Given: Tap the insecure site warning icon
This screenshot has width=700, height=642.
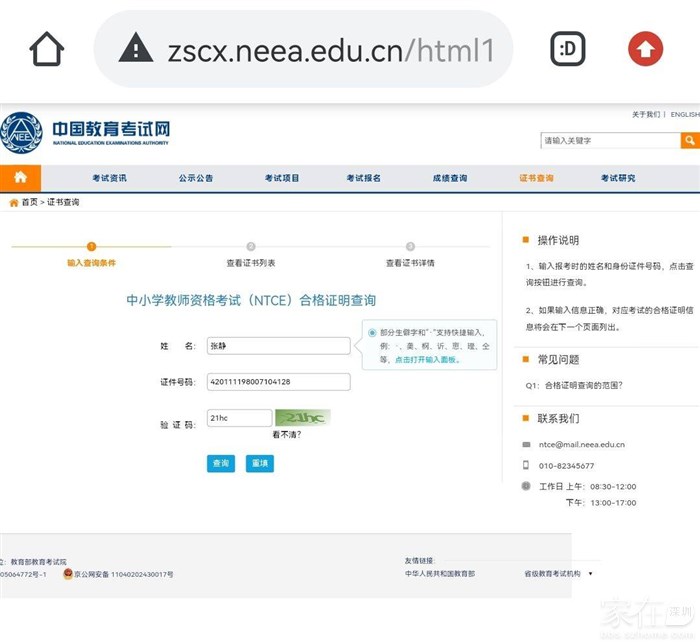Looking at the screenshot, I should [135, 49].
